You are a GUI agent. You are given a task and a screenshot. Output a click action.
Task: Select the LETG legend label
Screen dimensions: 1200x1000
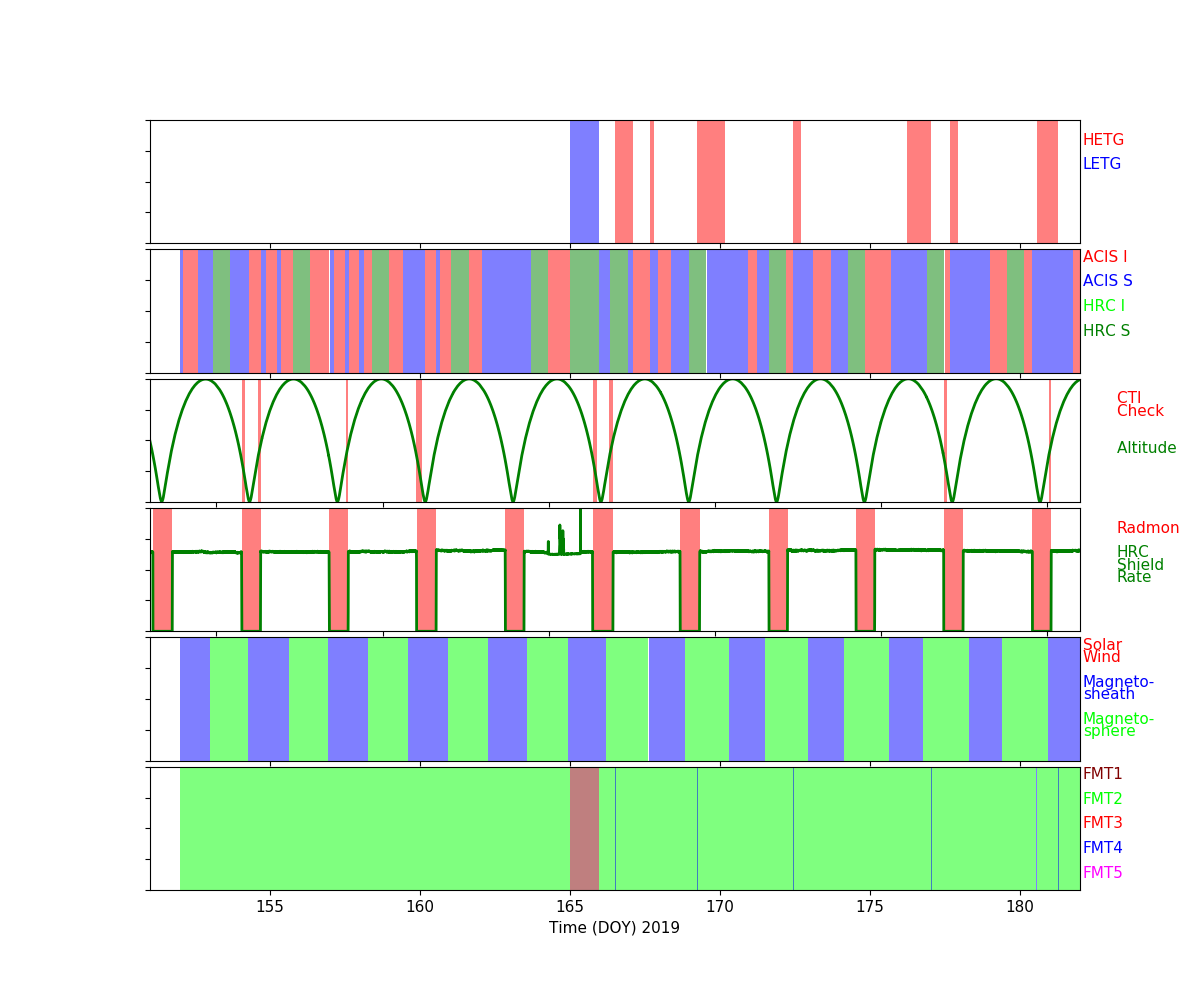tap(1102, 164)
